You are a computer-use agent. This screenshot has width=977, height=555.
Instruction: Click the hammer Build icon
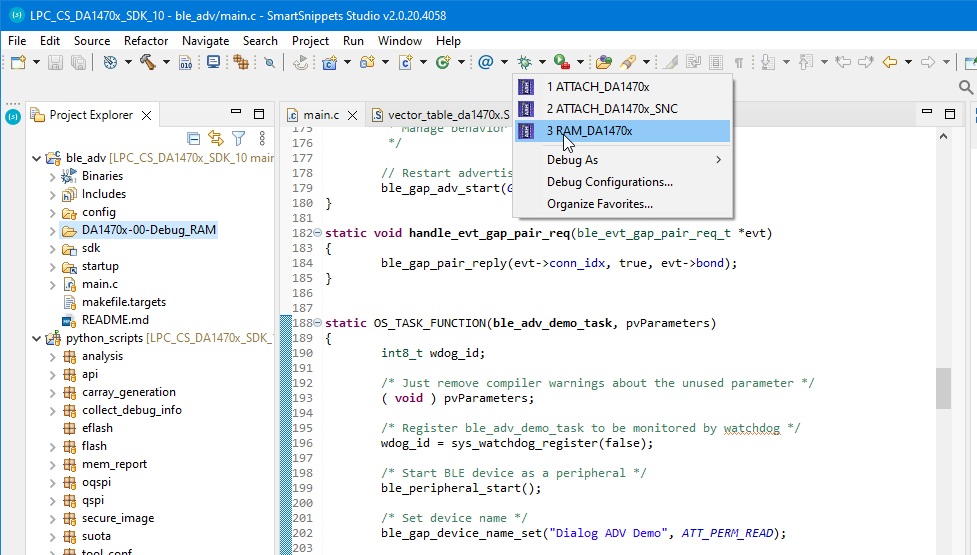tap(148, 62)
